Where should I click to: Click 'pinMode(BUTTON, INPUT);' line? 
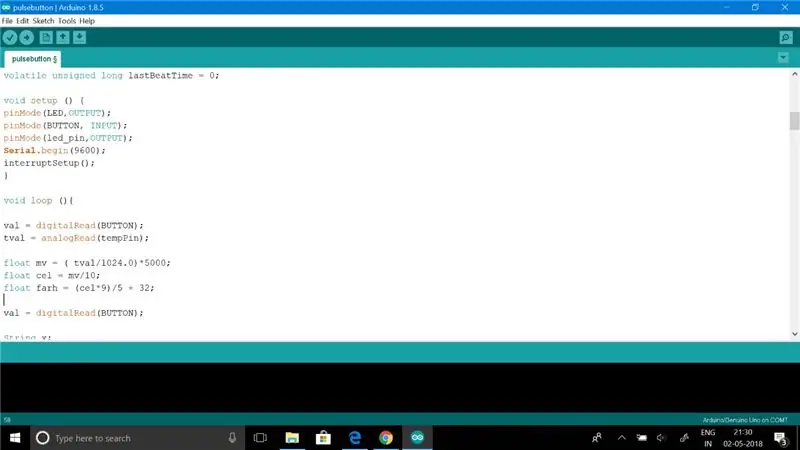point(65,126)
